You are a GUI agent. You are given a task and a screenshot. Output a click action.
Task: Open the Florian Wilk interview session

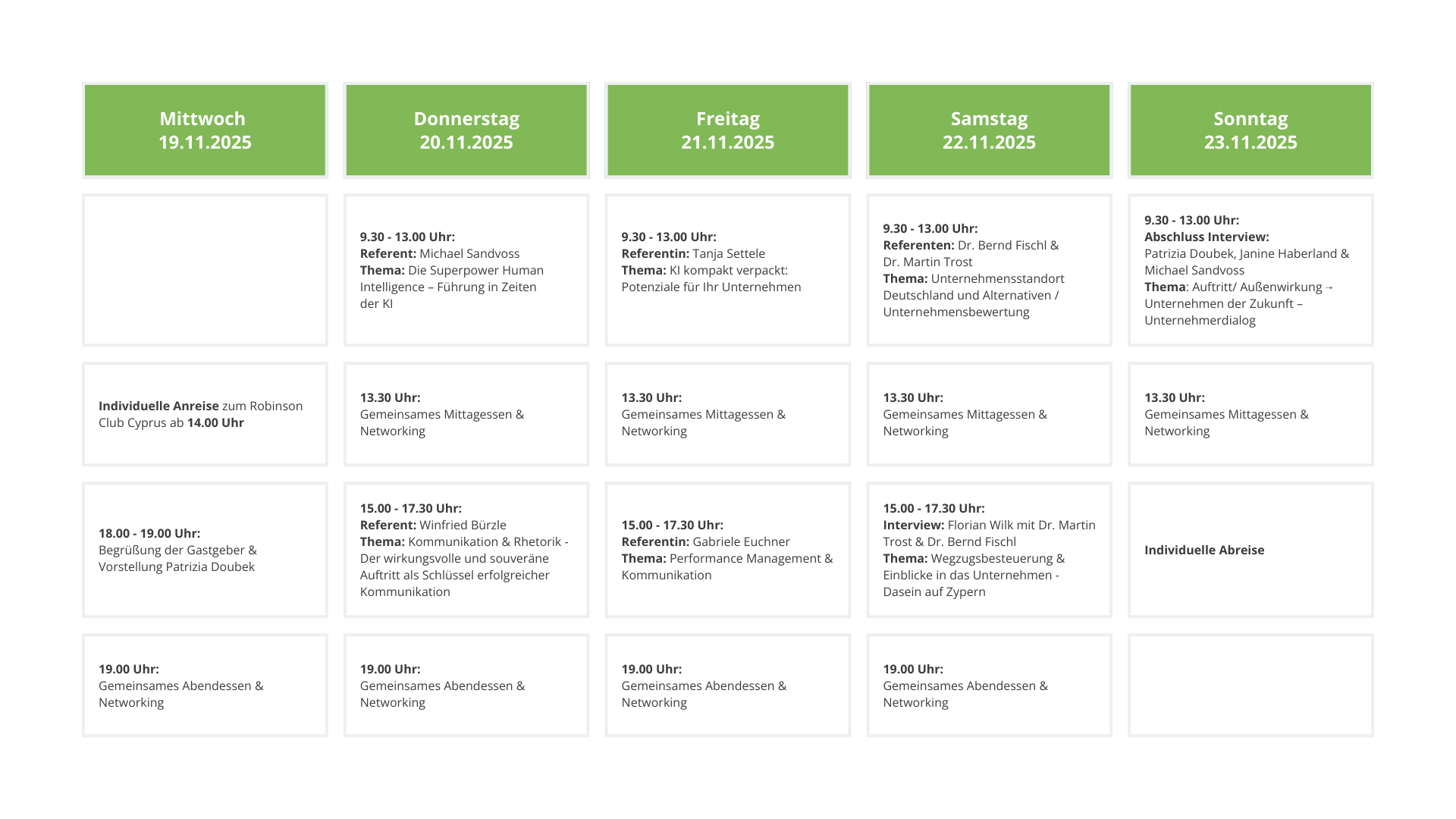tap(989, 550)
